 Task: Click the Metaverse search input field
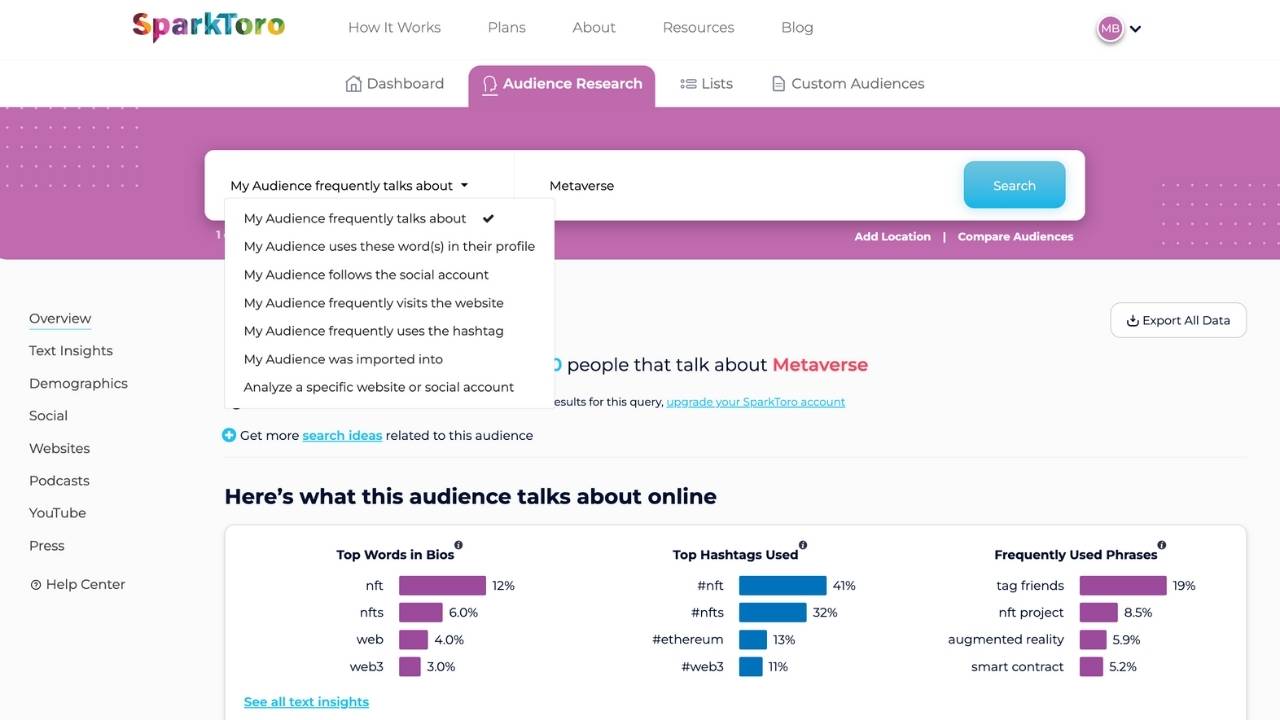738,186
